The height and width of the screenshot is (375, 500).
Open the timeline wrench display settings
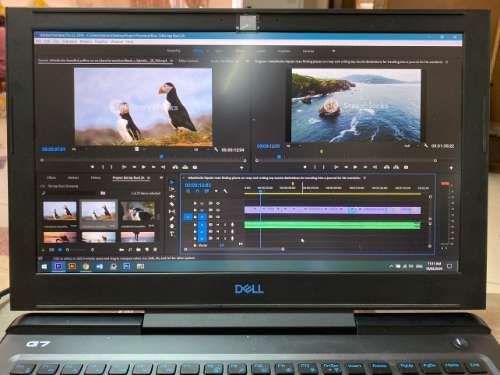pos(226,191)
